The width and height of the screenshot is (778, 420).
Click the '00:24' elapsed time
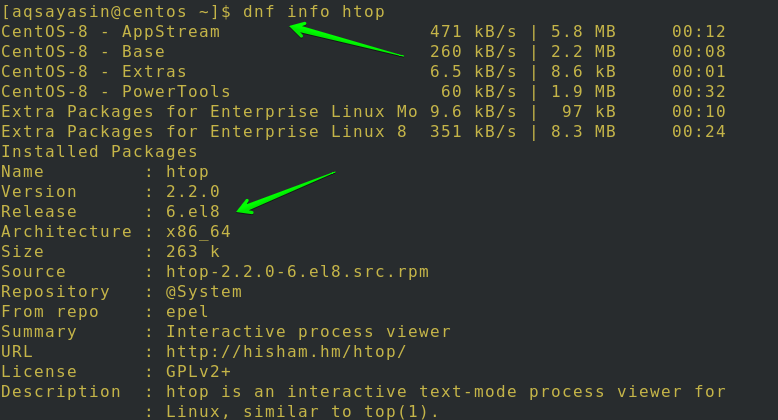[x=699, y=132]
